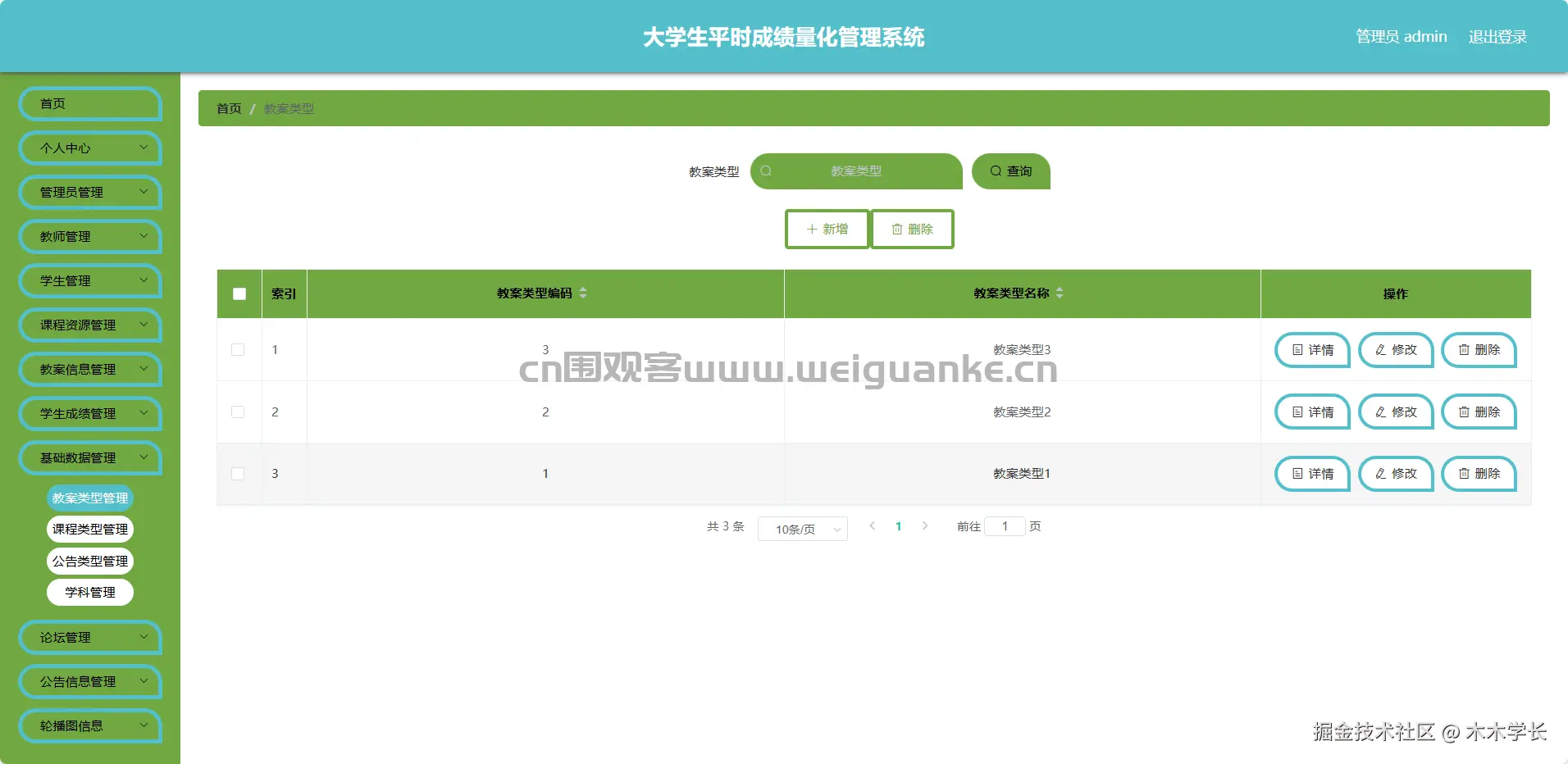Open 详情 for 教案类型1 row
This screenshot has height=764, width=1568.
click(1312, 474)
